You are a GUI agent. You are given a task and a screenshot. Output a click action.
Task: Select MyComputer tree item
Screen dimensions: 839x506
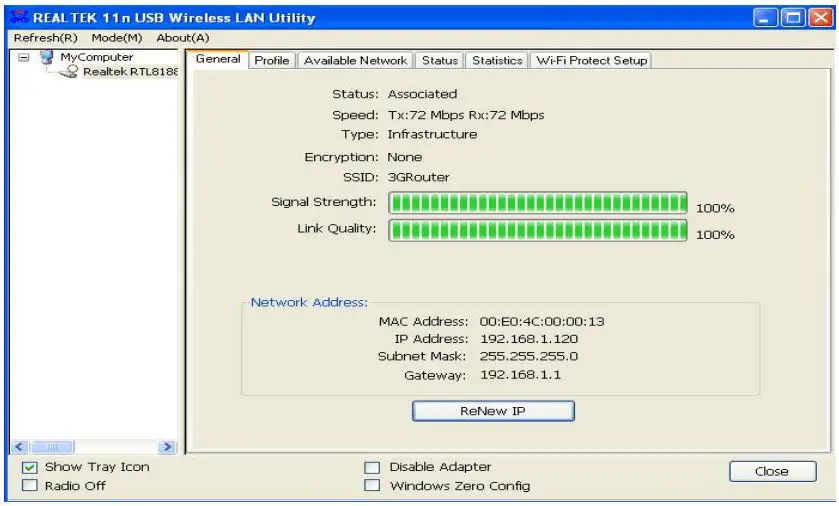click(x=96, y=57)
